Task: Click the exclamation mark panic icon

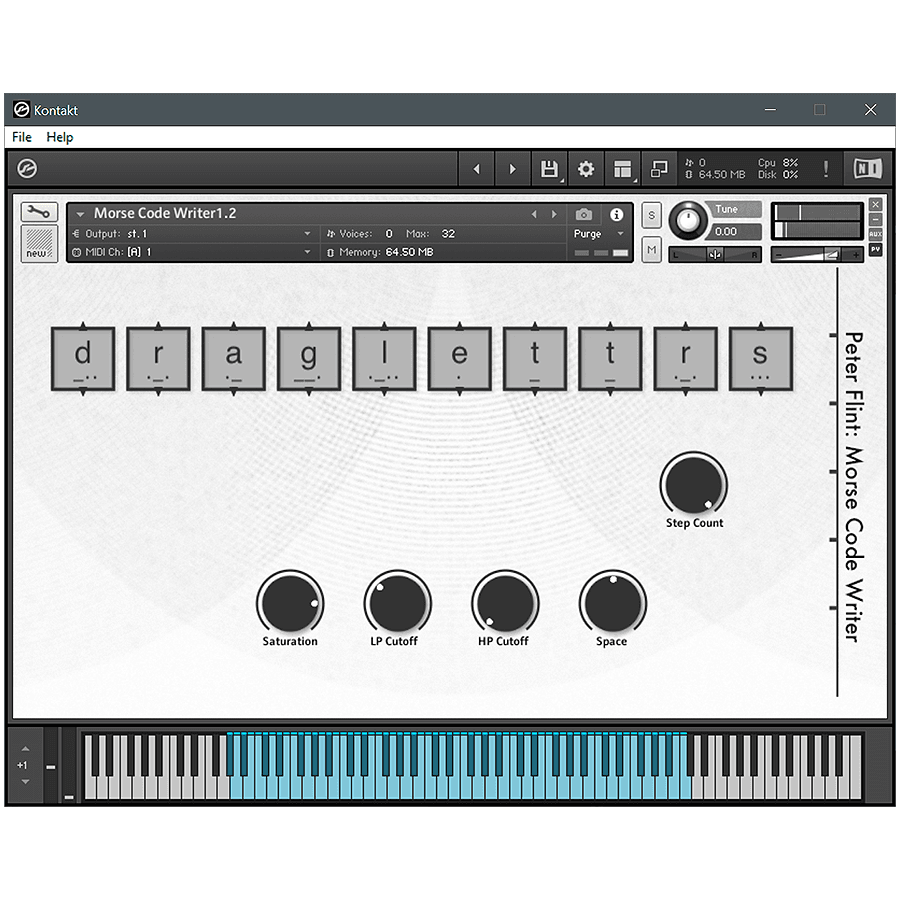Action: tap(826, 169)
